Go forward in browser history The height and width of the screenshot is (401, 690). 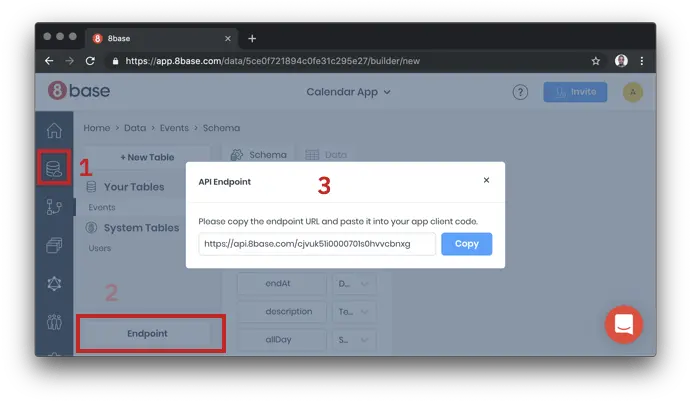70,61
